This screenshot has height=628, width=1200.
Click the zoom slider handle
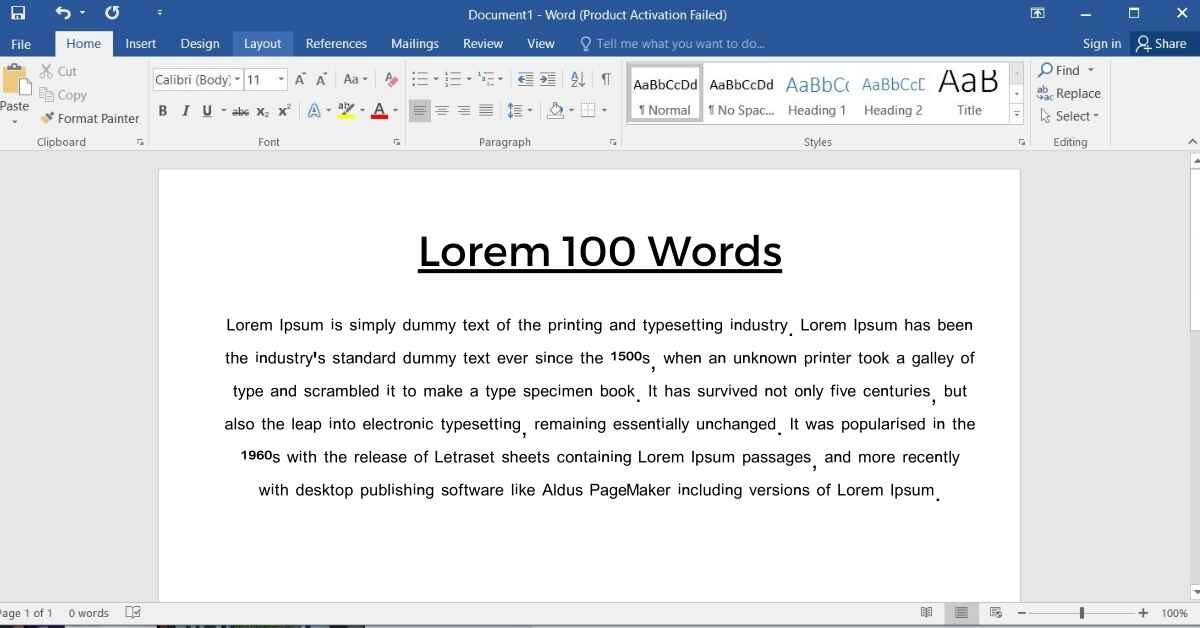click(x=1081, y=613)
